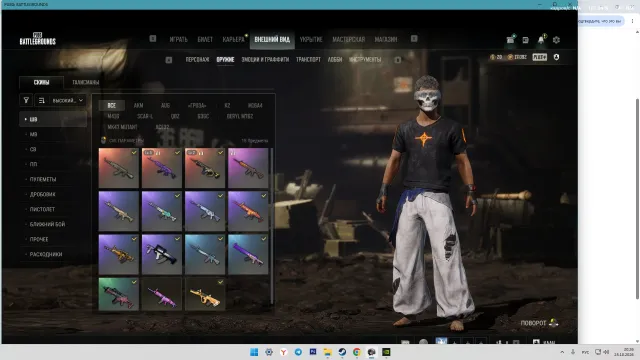This screenshot has height=360, width=640.
Task: Open the skin filter funnel icon
Action: point(26,100)
